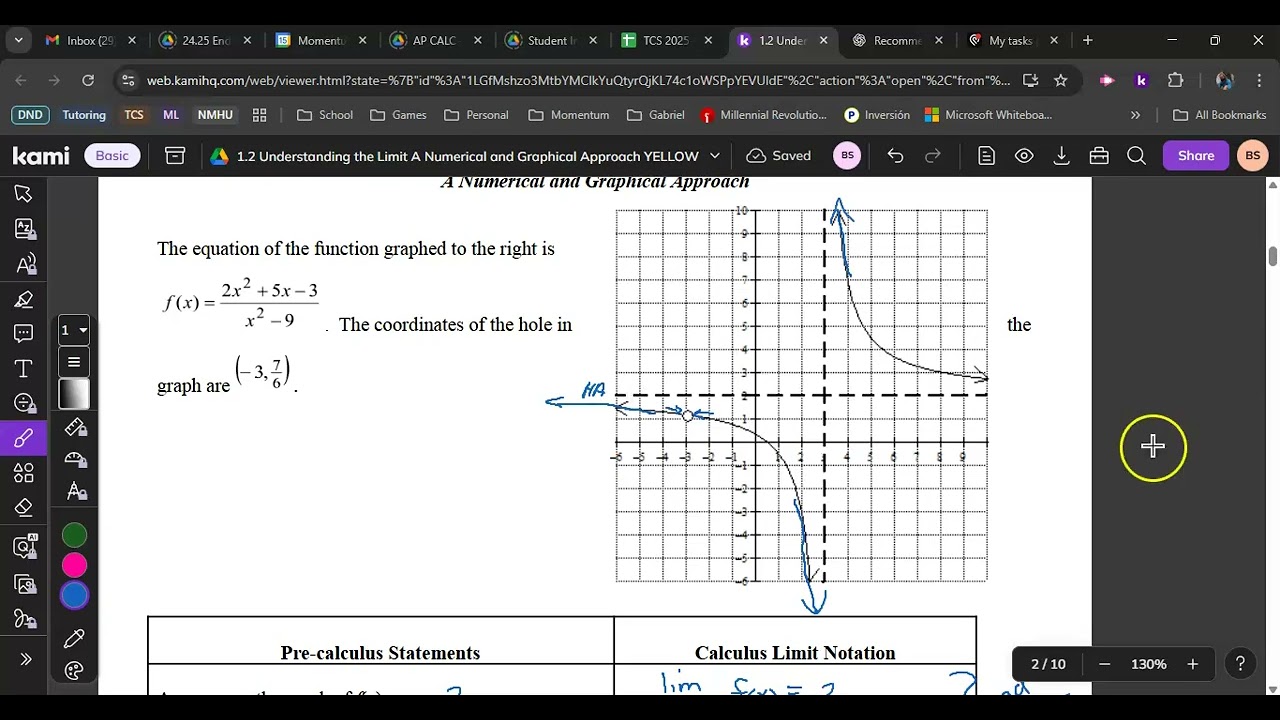Viewport: 1280px width, 720px height.
Task: Select the protractor drawing aid
Action: (75, 459)
